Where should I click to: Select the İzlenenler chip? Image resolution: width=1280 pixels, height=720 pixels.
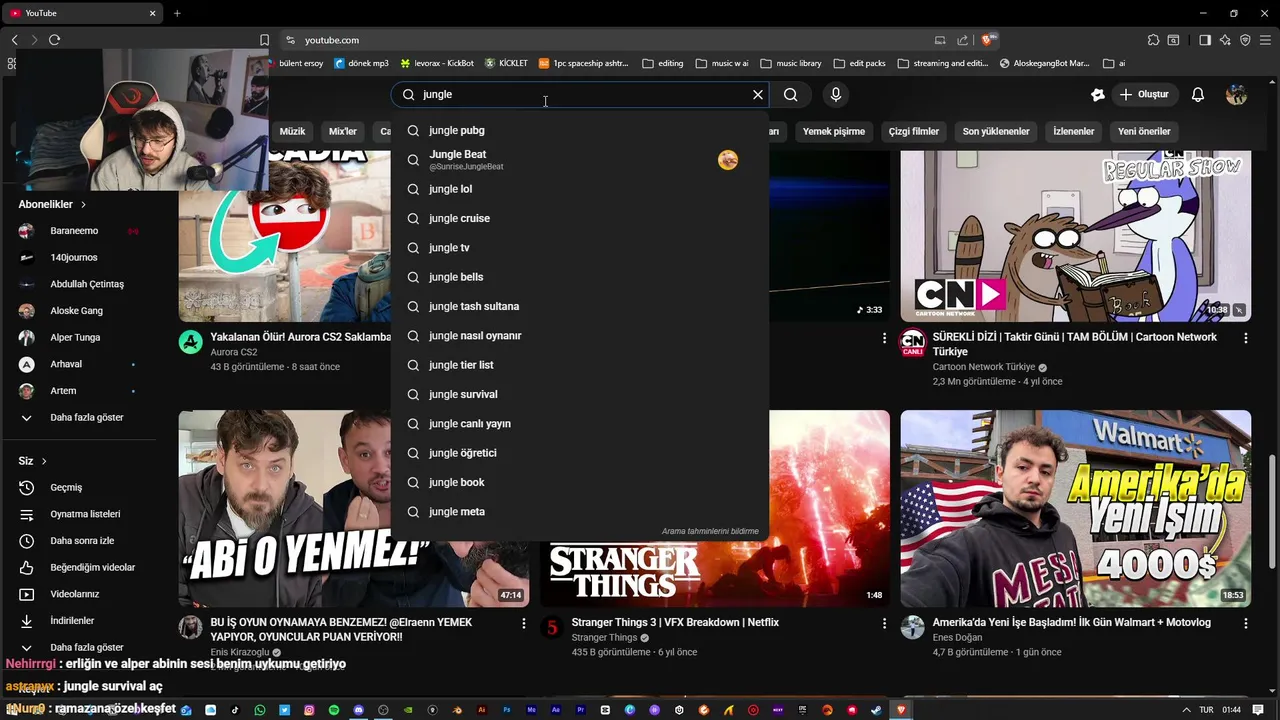pos(1074,131)
